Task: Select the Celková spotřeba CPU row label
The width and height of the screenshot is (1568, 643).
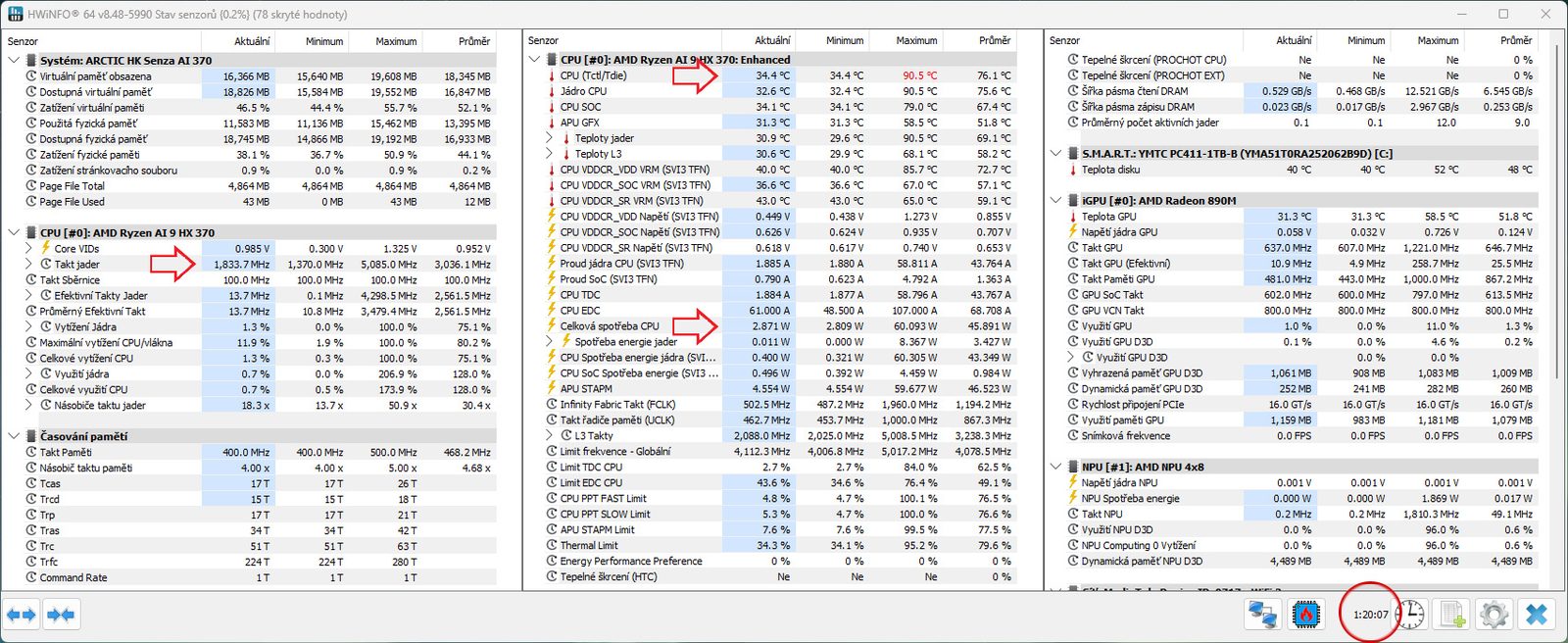Action: [610, 325]
